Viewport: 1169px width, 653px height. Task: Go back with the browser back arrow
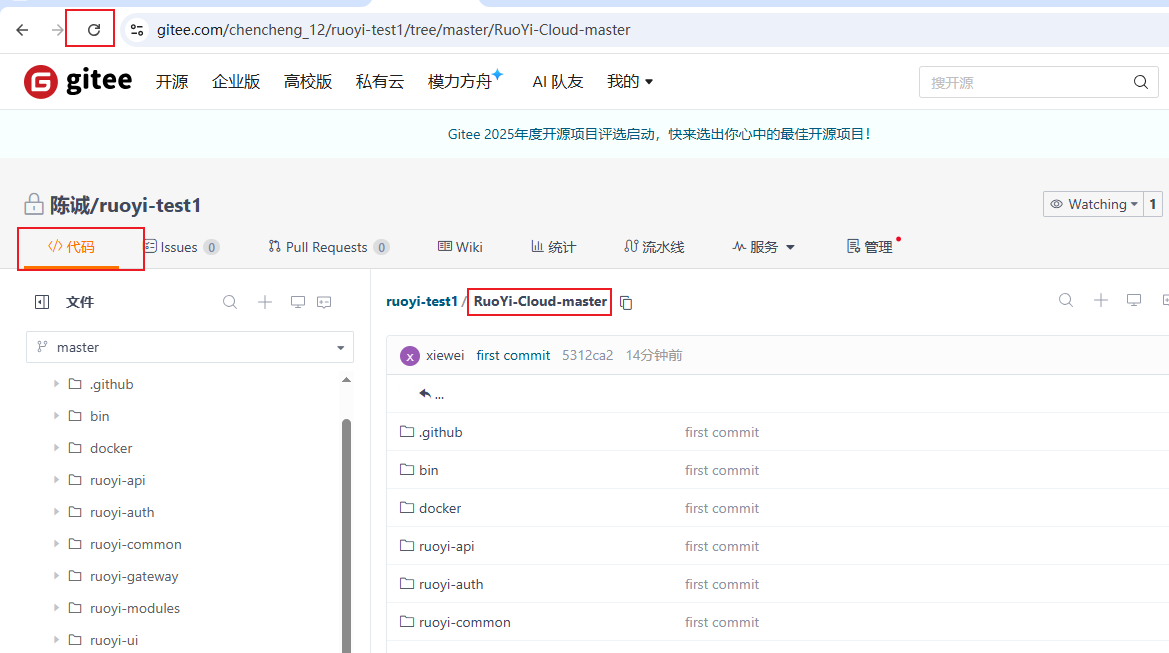tap(22, 30)
